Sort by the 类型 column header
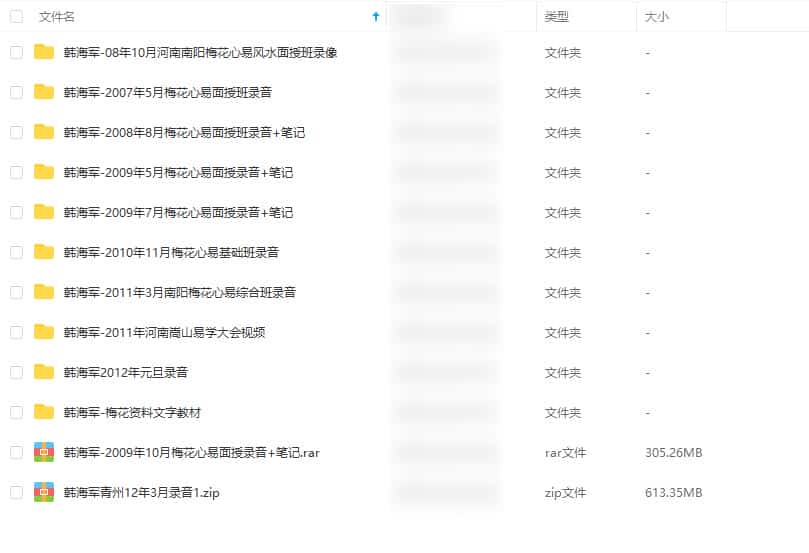This screenshot has height=553, width=809. (x=557, y=17)
